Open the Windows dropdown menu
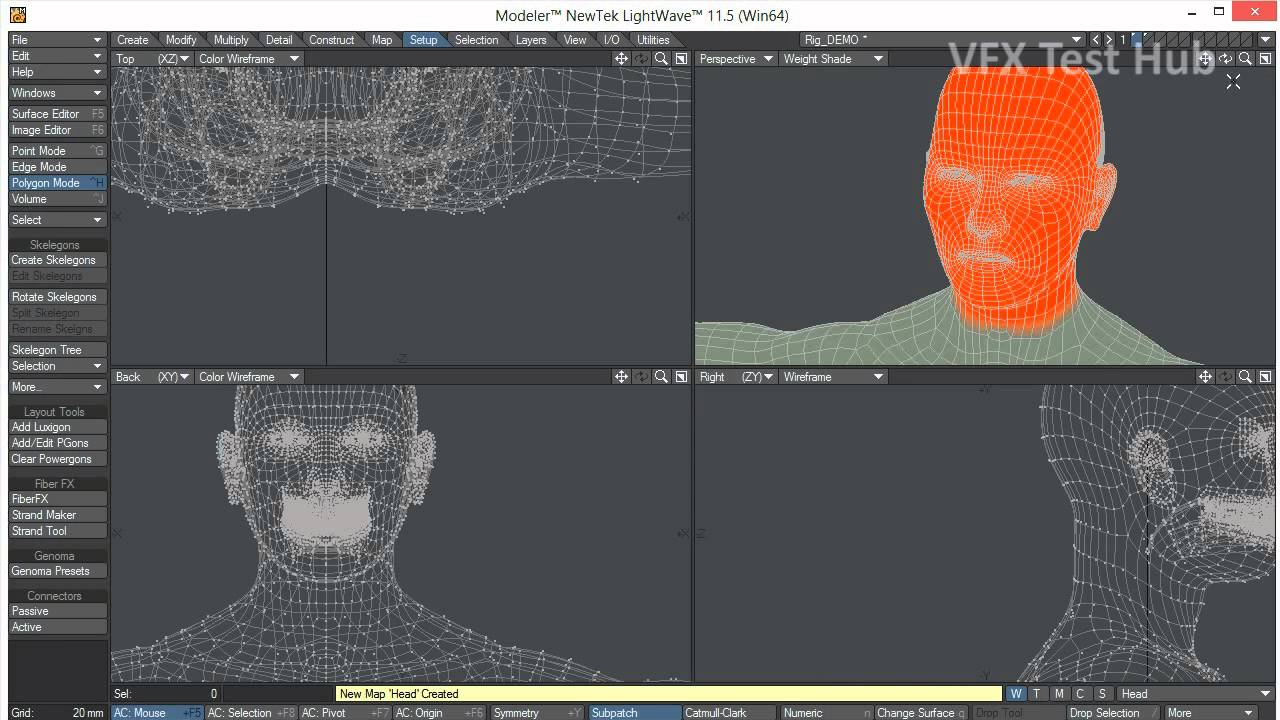 click(x=58, y=93)
